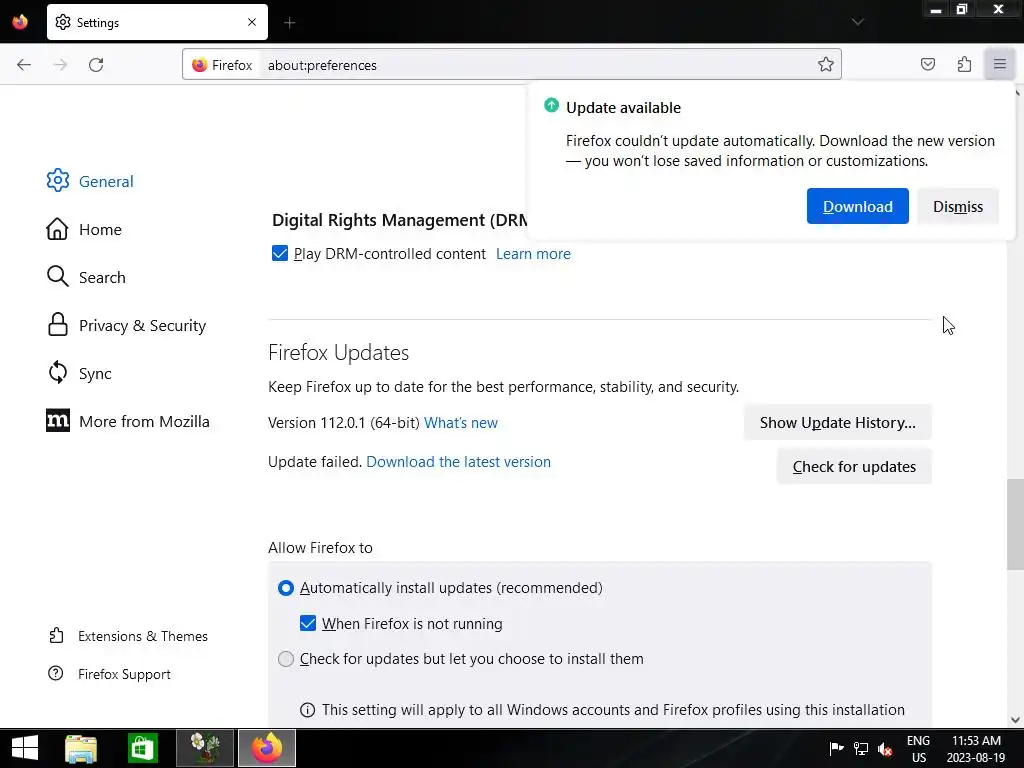Click the info icon beside Windows accounts note
Image resolution: width=1024 pixels, height=768 pixels.
pos(307,710)
